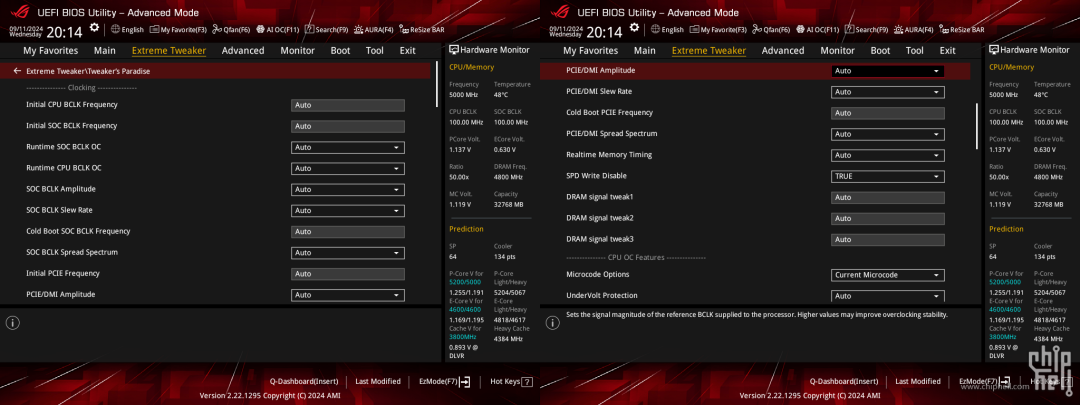Image resolution: width=1080 pixels, height=405 pixels.
Task: Select Extreme Tweaker tab in the Clocking screenshot
Action: click(169, 50)
